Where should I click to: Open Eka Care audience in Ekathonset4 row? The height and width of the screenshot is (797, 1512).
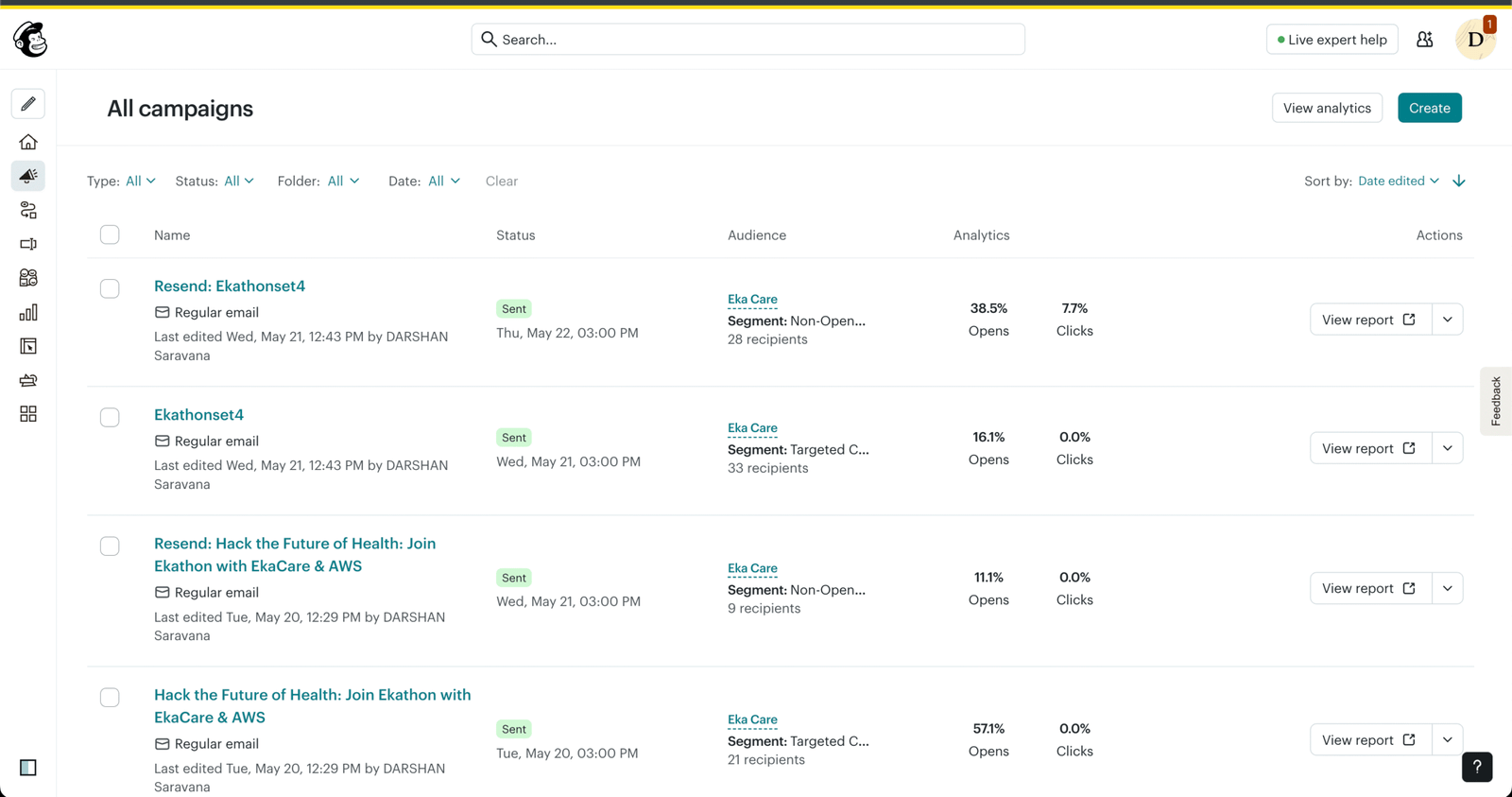[752, 428]
